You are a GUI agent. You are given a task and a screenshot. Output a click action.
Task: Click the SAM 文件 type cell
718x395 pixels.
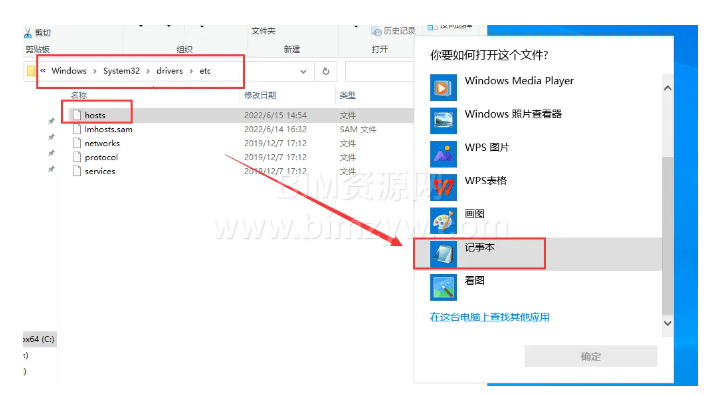[x=358, y=129]
